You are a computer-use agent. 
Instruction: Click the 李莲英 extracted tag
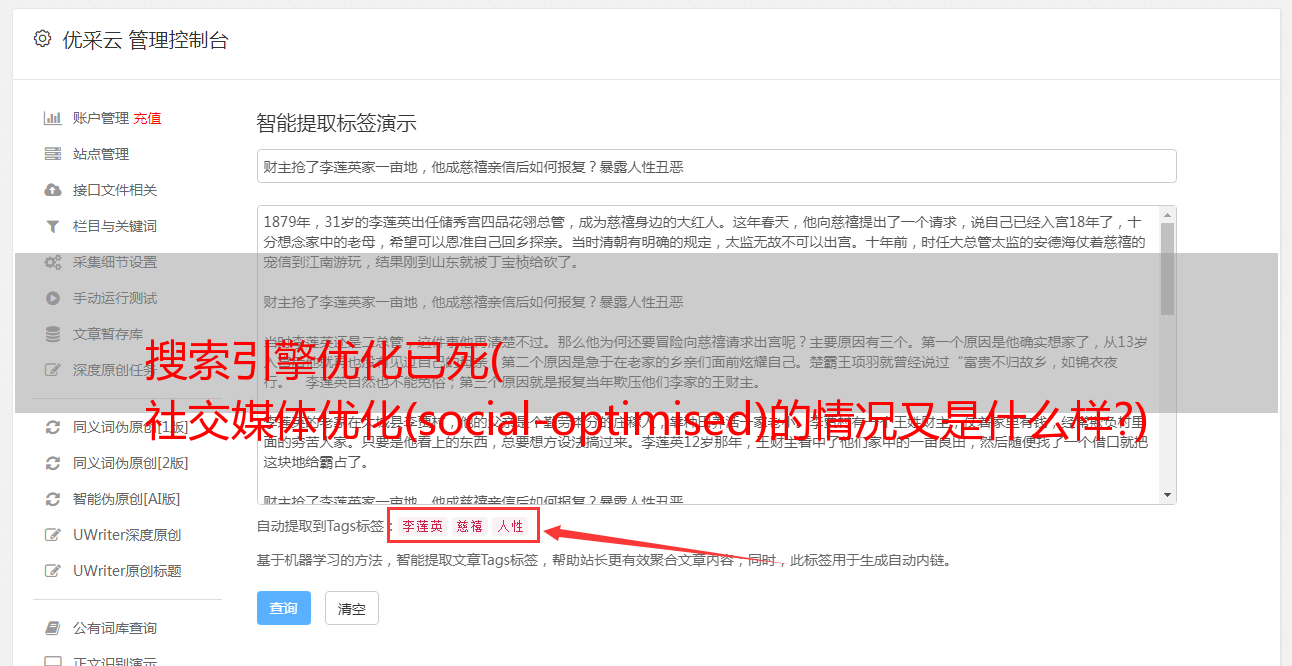(x=422, y=526)
